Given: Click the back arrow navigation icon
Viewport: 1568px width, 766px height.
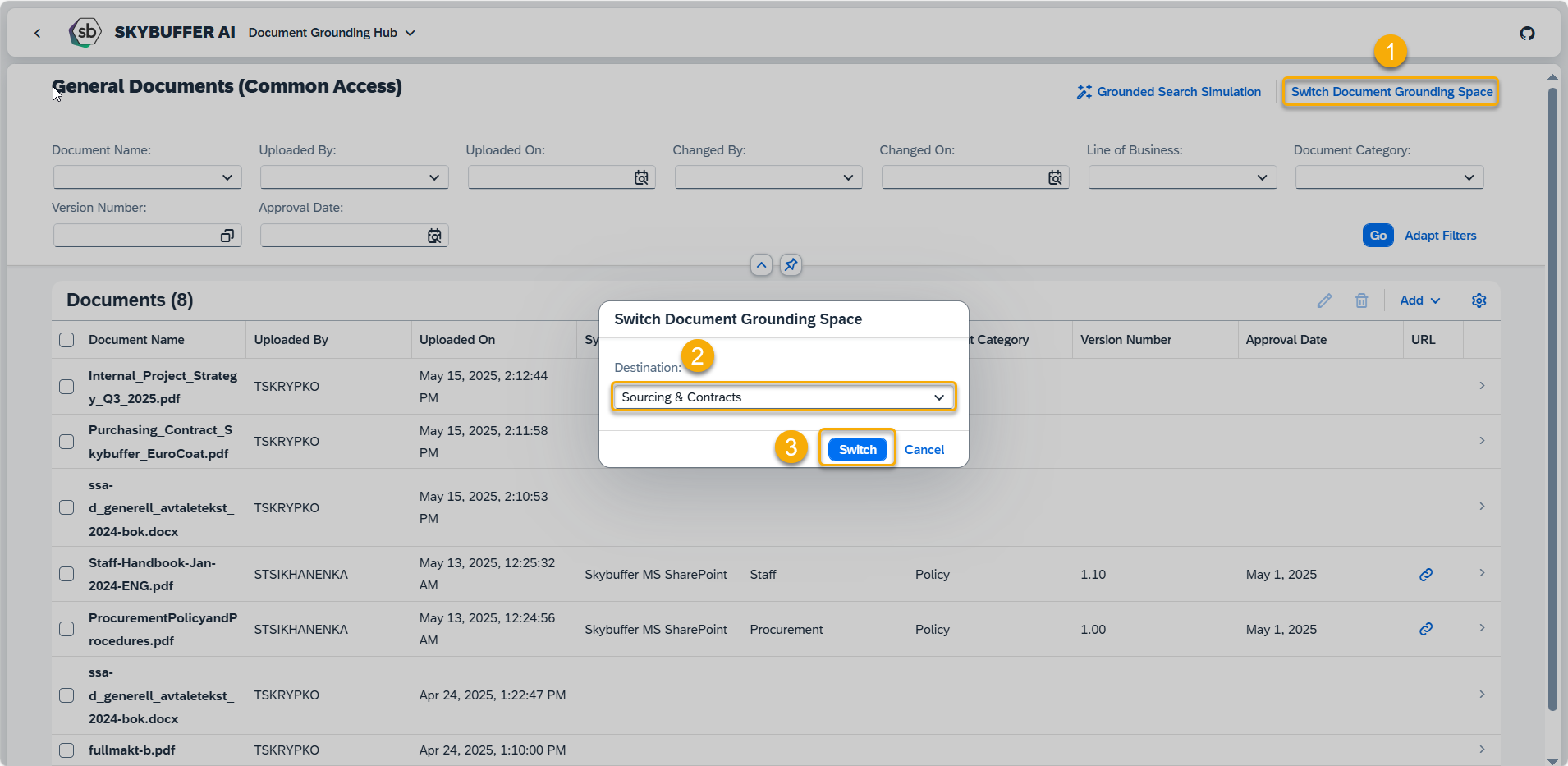Looking at the screenshot, I should click(37, 33).
